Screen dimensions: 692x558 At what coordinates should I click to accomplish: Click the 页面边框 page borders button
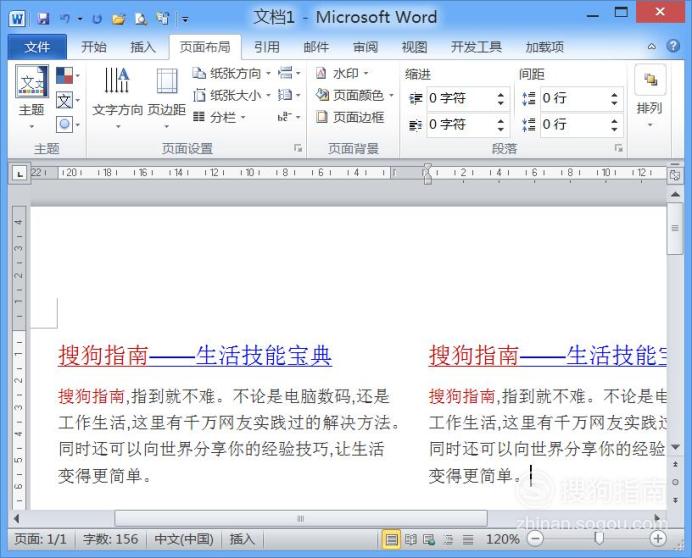(350, 117)
